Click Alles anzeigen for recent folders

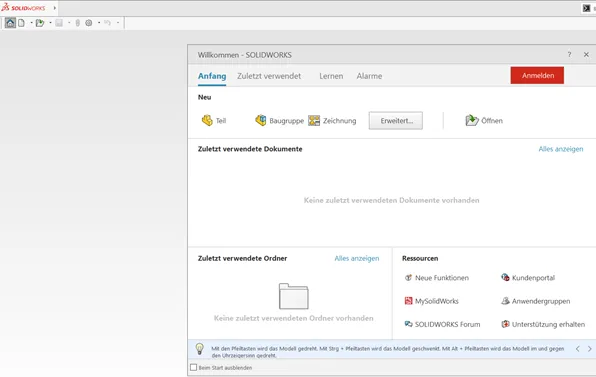pos(357,258)
